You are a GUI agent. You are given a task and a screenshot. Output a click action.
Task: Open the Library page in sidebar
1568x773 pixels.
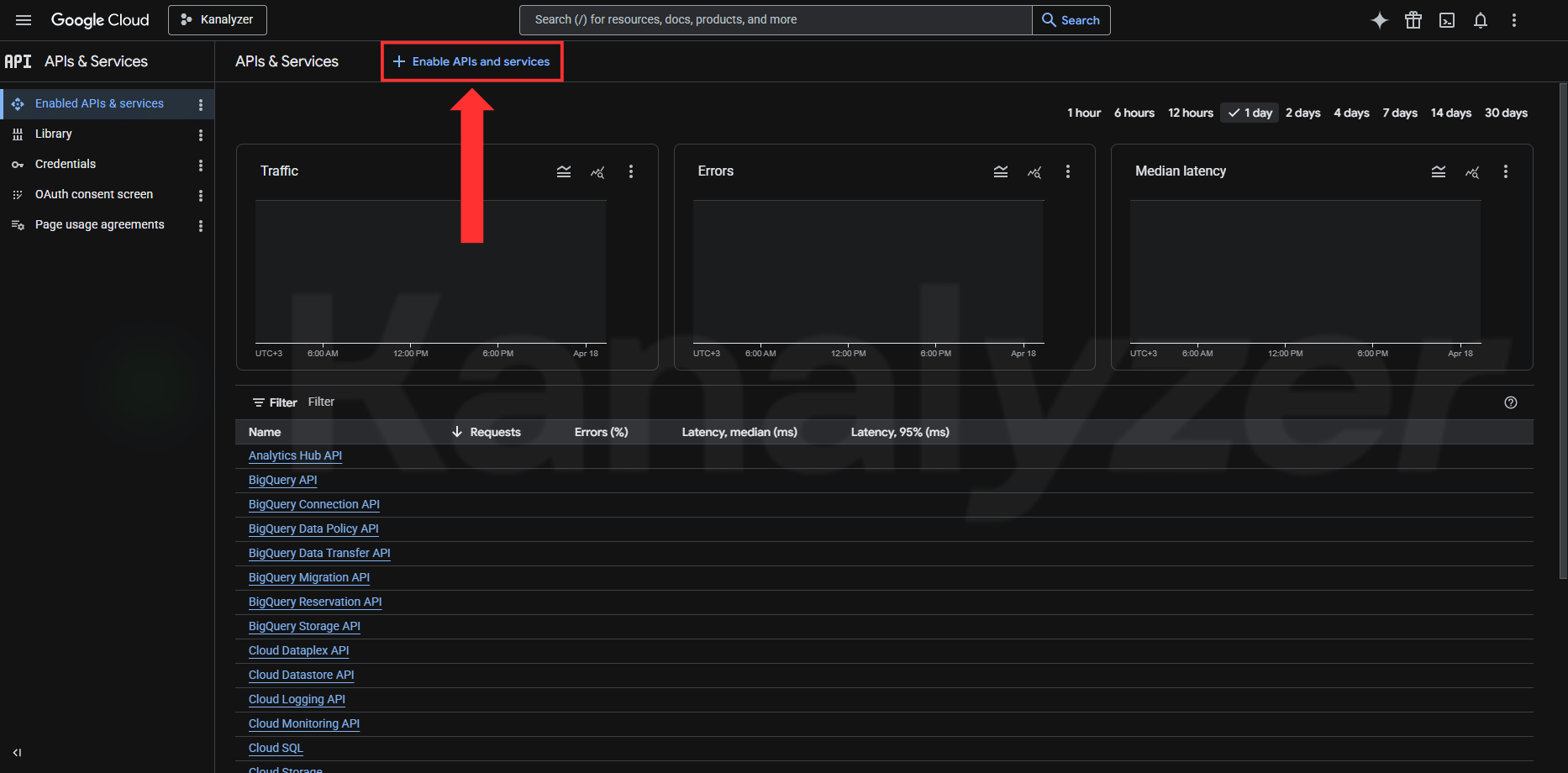coord(53,134)
